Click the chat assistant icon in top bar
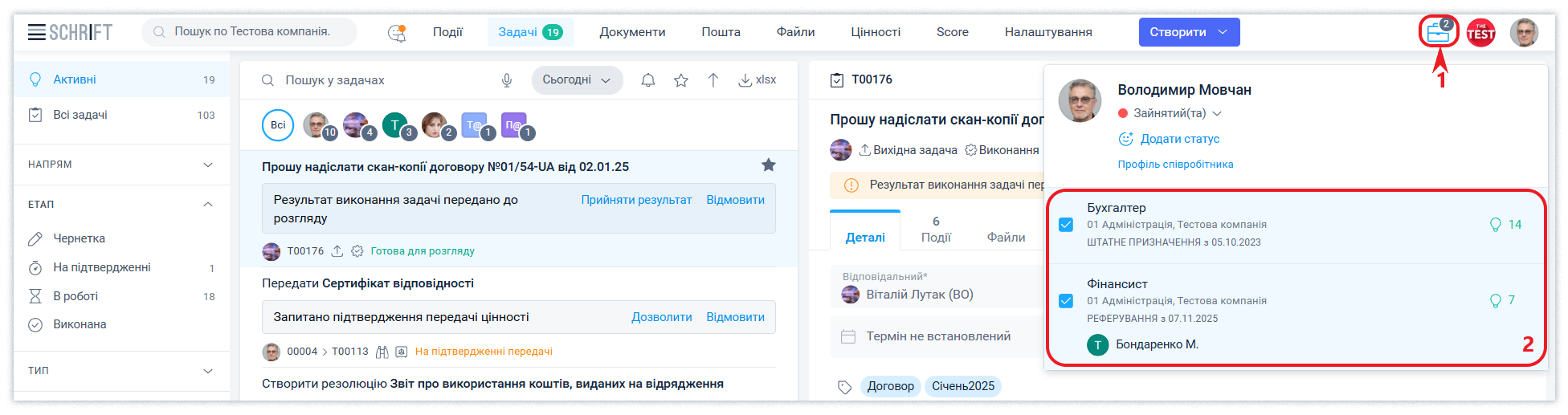This screenshot has height=415, width=1568. pos(397,33)
